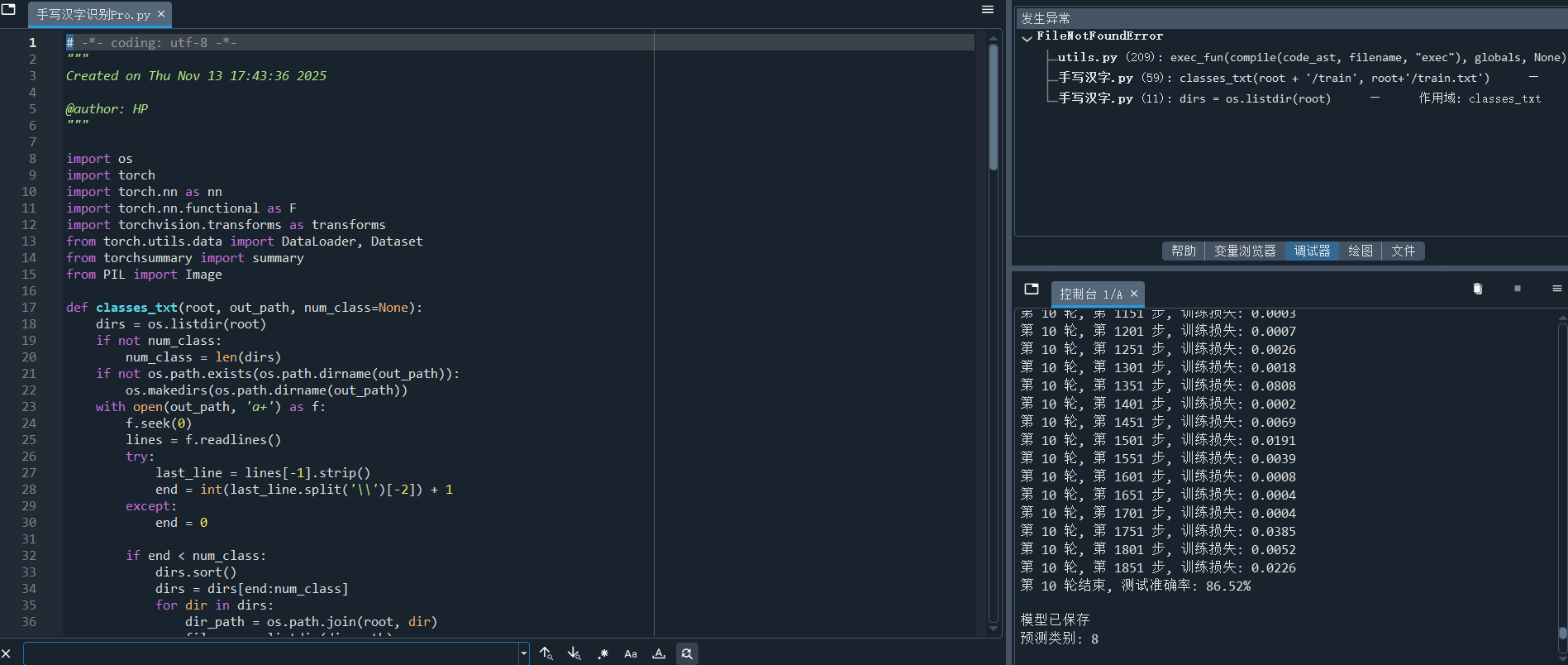Click line number 32 in the gutter

(x=29, y=556)
